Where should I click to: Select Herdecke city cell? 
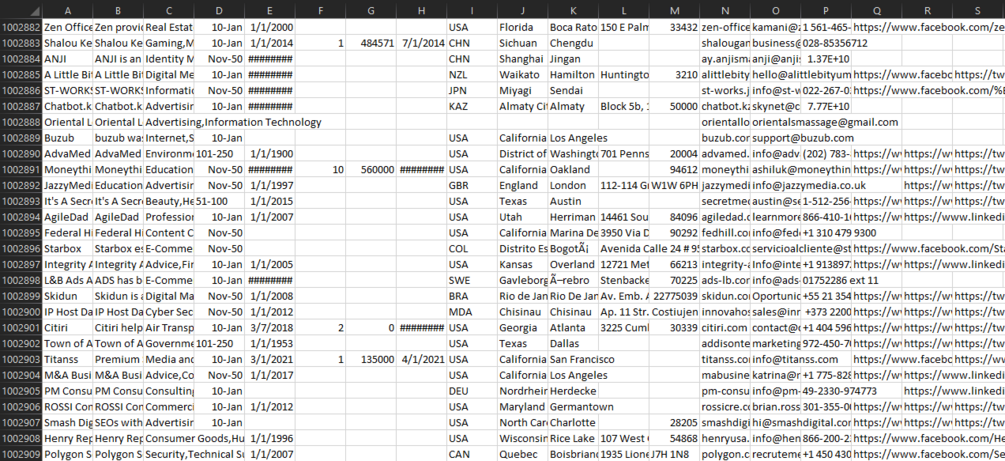pyautogui.click(x=573, y=391)
